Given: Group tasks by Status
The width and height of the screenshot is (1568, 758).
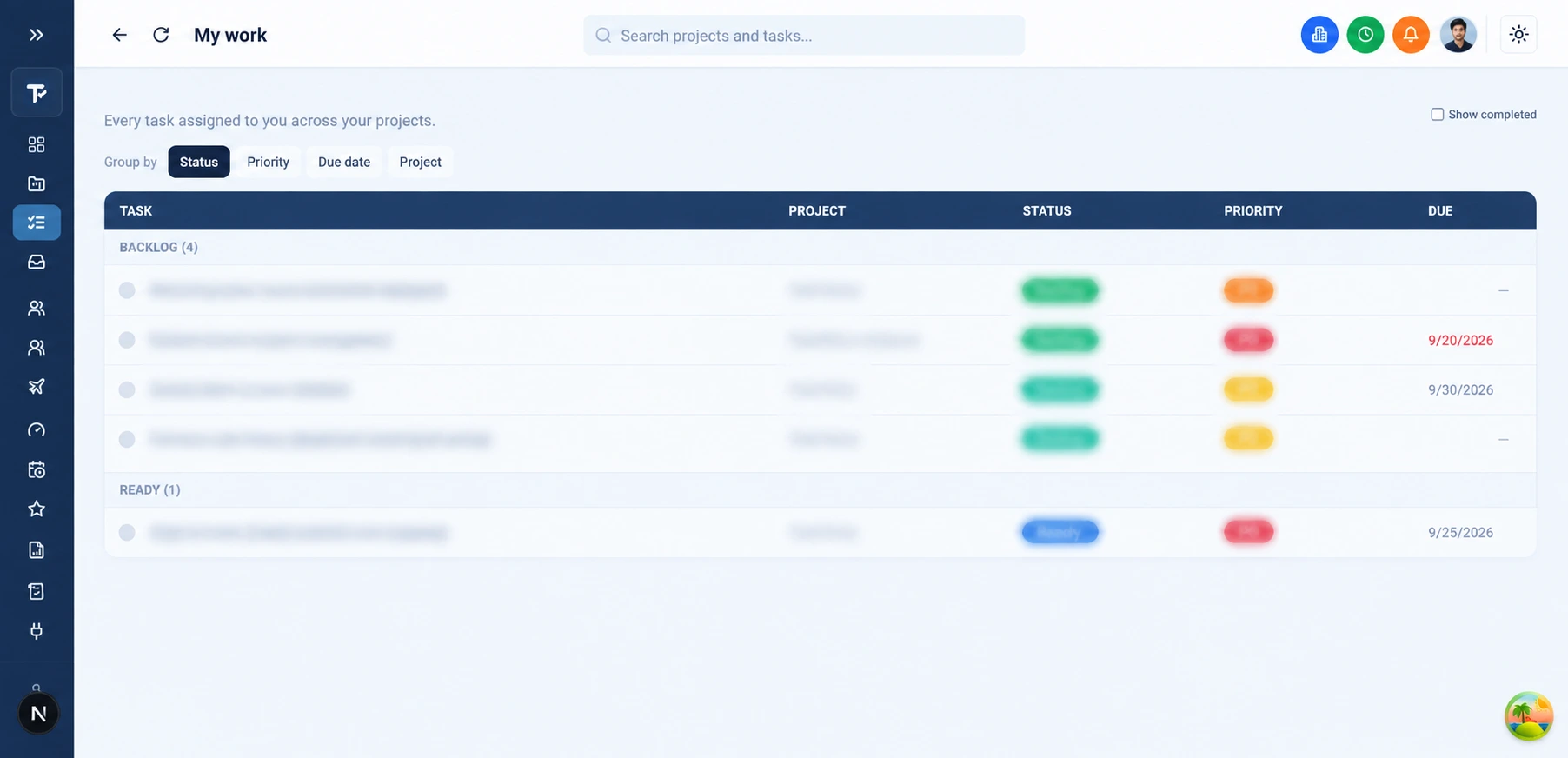Looking at the screenshot, I should [199, 162].
